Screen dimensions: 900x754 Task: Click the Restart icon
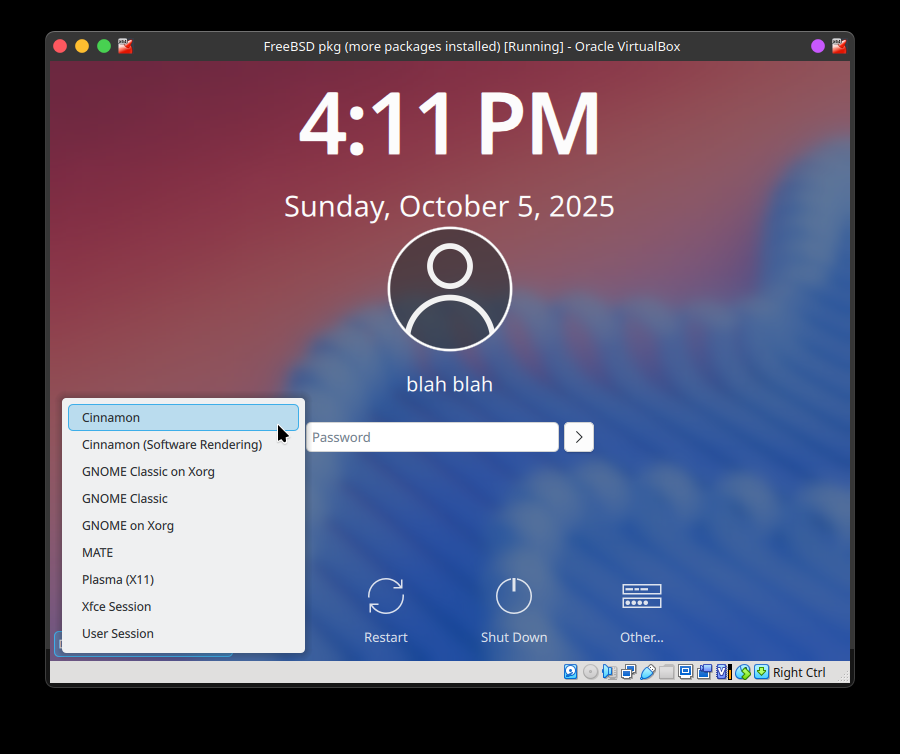[385, 597]
